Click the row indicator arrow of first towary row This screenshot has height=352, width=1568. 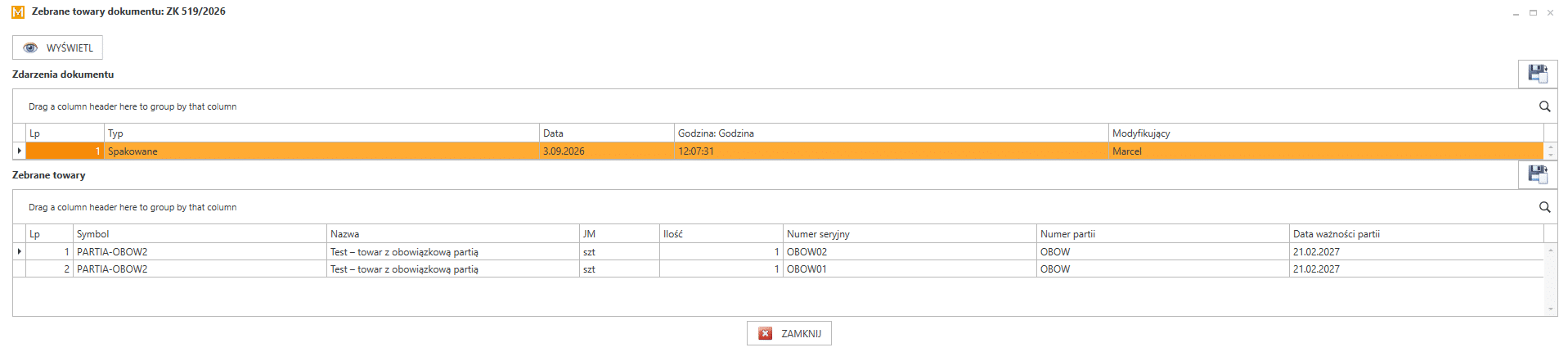pos(20,251)
